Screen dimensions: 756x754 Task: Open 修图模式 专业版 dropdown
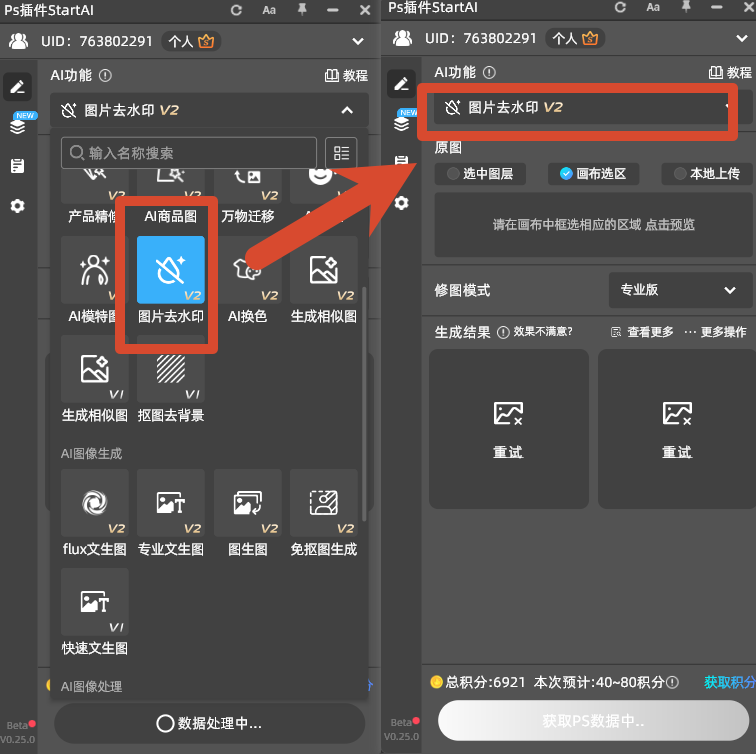click(x=680, y=290)
